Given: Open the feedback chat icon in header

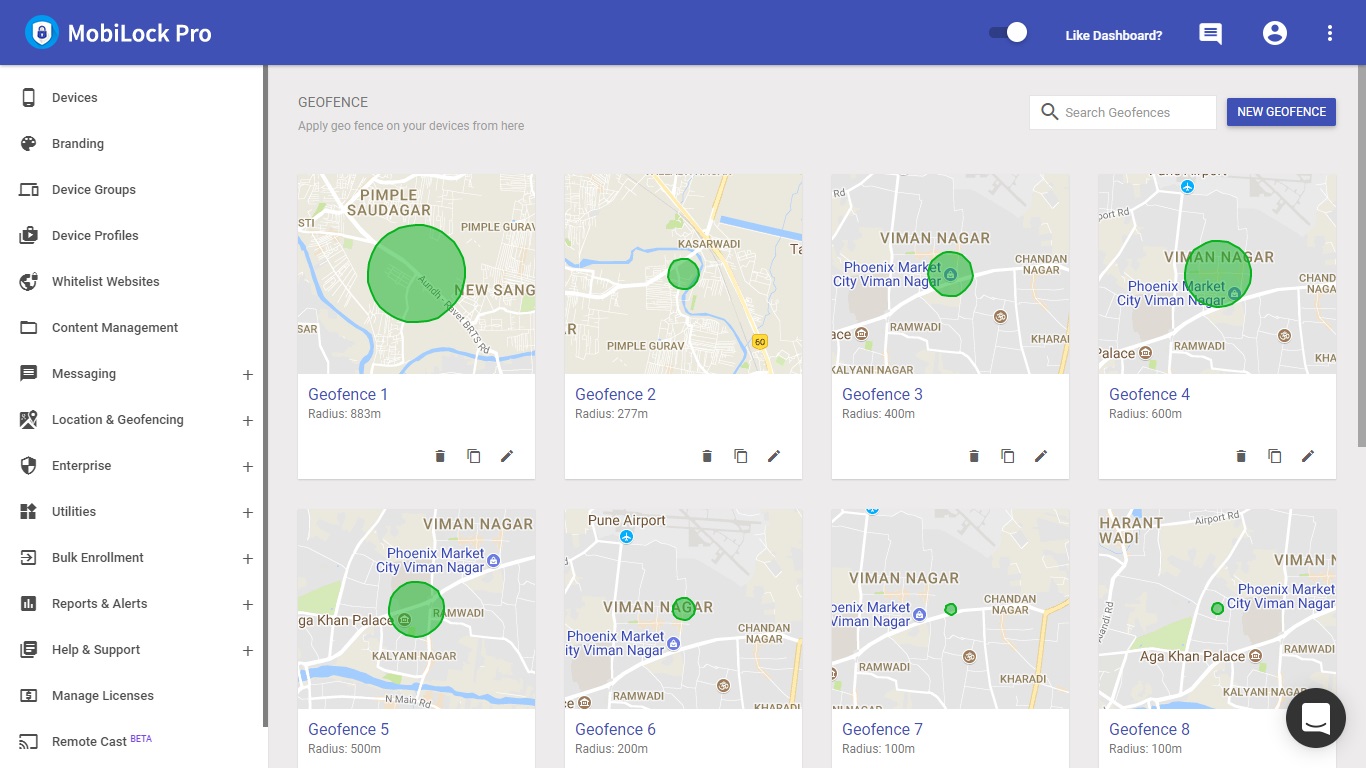Looking at the screenshot, I should (x=1210, y=34).
